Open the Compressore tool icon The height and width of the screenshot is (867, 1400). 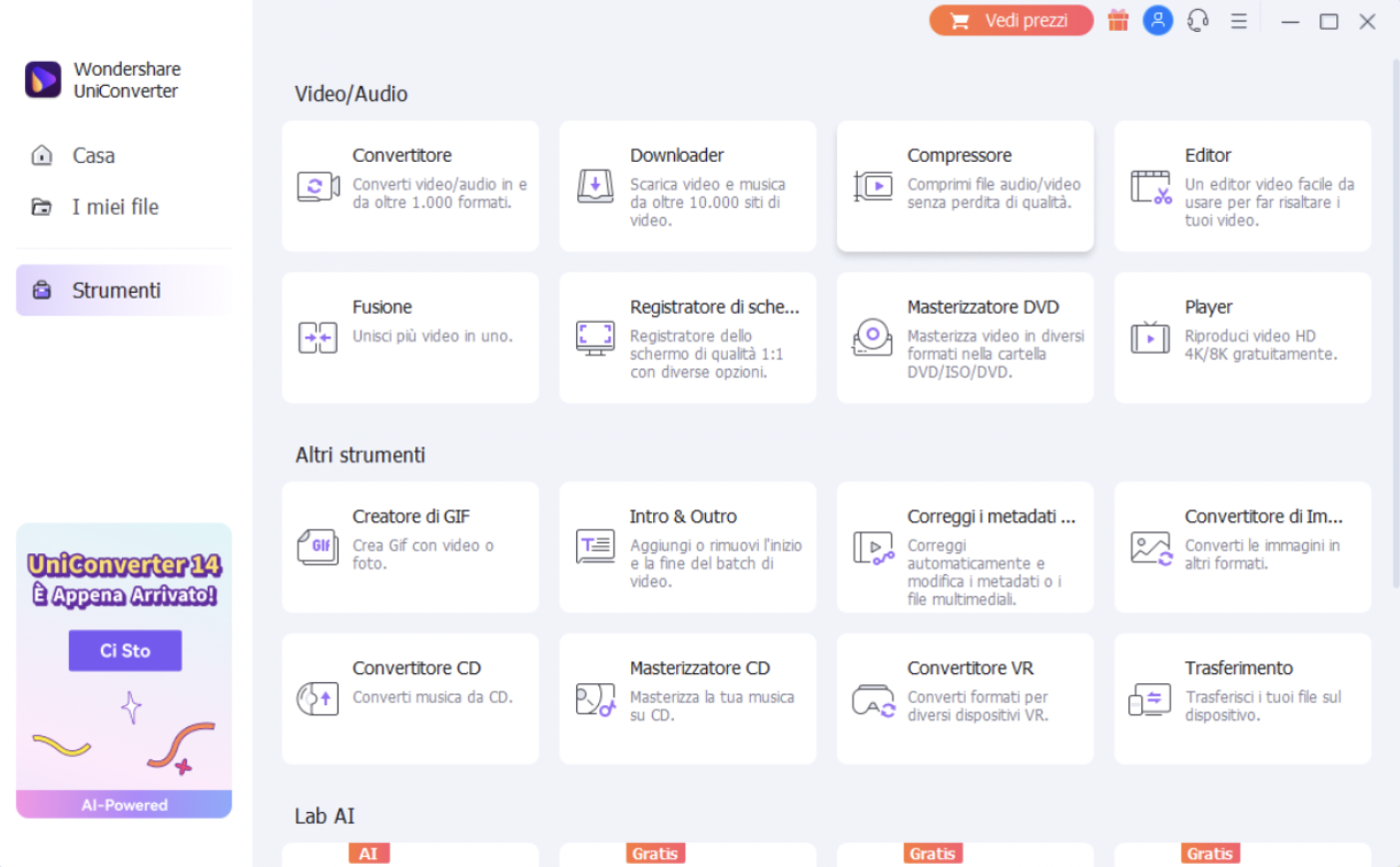873,187
